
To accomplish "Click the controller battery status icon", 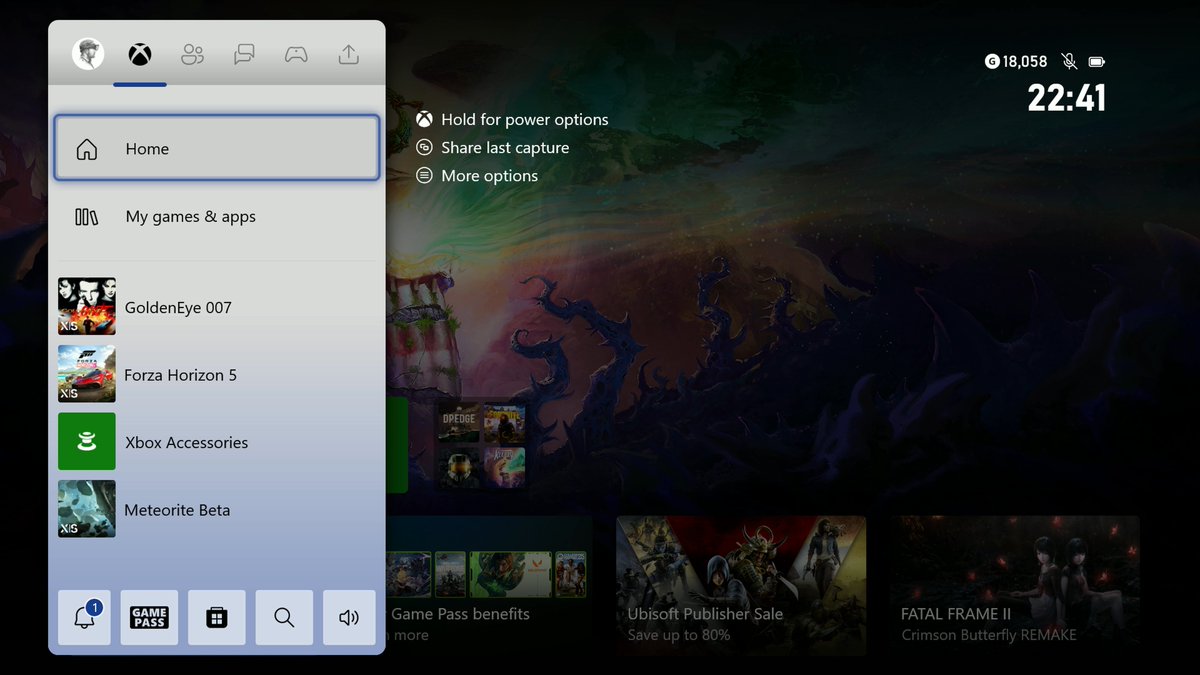I will (x=1097, y=61).
